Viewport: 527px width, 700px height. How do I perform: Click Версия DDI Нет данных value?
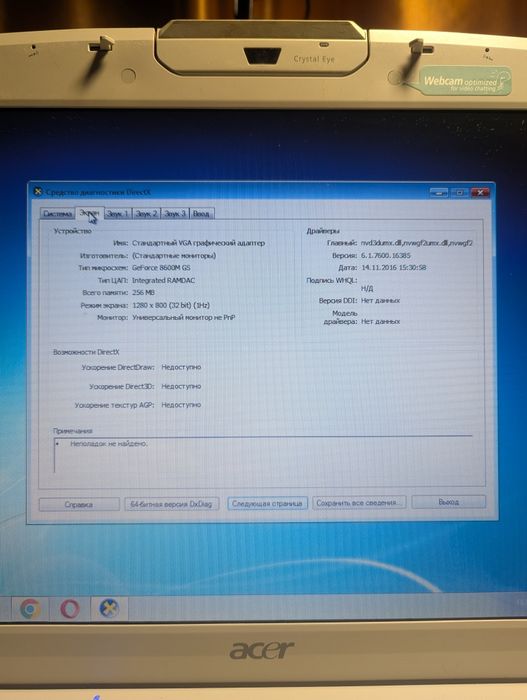[x=381, y=300]
